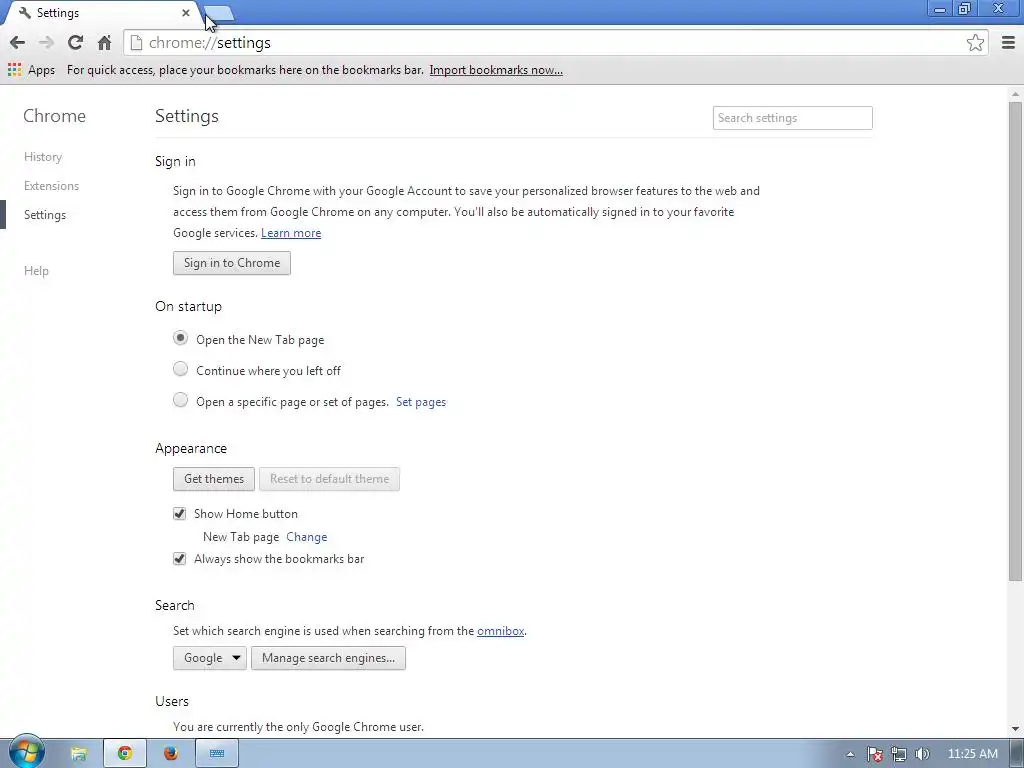Select Open the New Tab page
The width and height of the screenshot is (1024, 768).
(180, 338)
